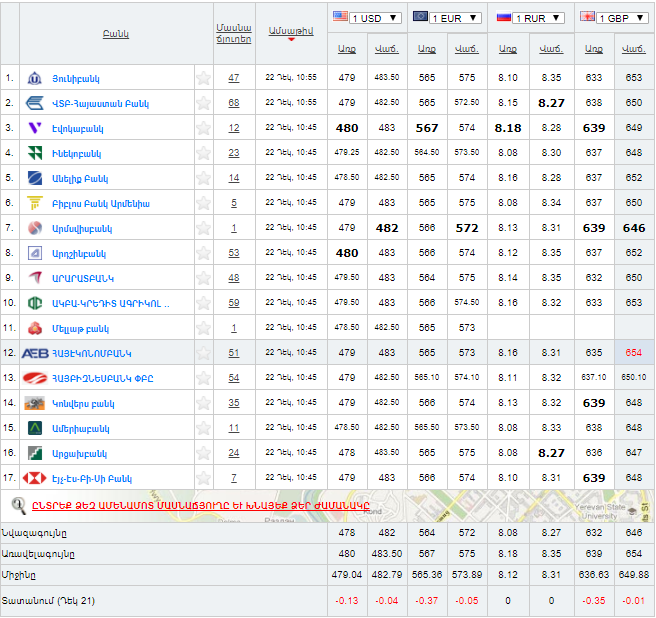Sort by Մասնաճյուղեր column header
Image resolution: width=656 pixels, height=618 pixels.
point(234,33)
